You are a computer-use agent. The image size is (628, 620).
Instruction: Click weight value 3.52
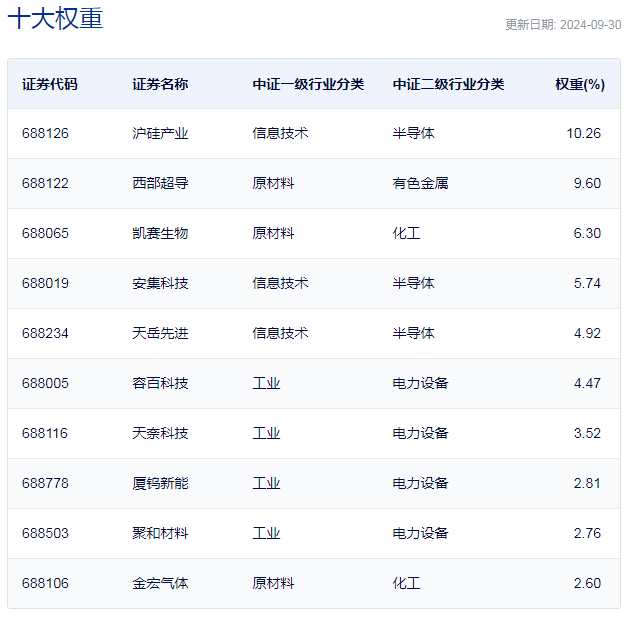click(x=587, y=433)
